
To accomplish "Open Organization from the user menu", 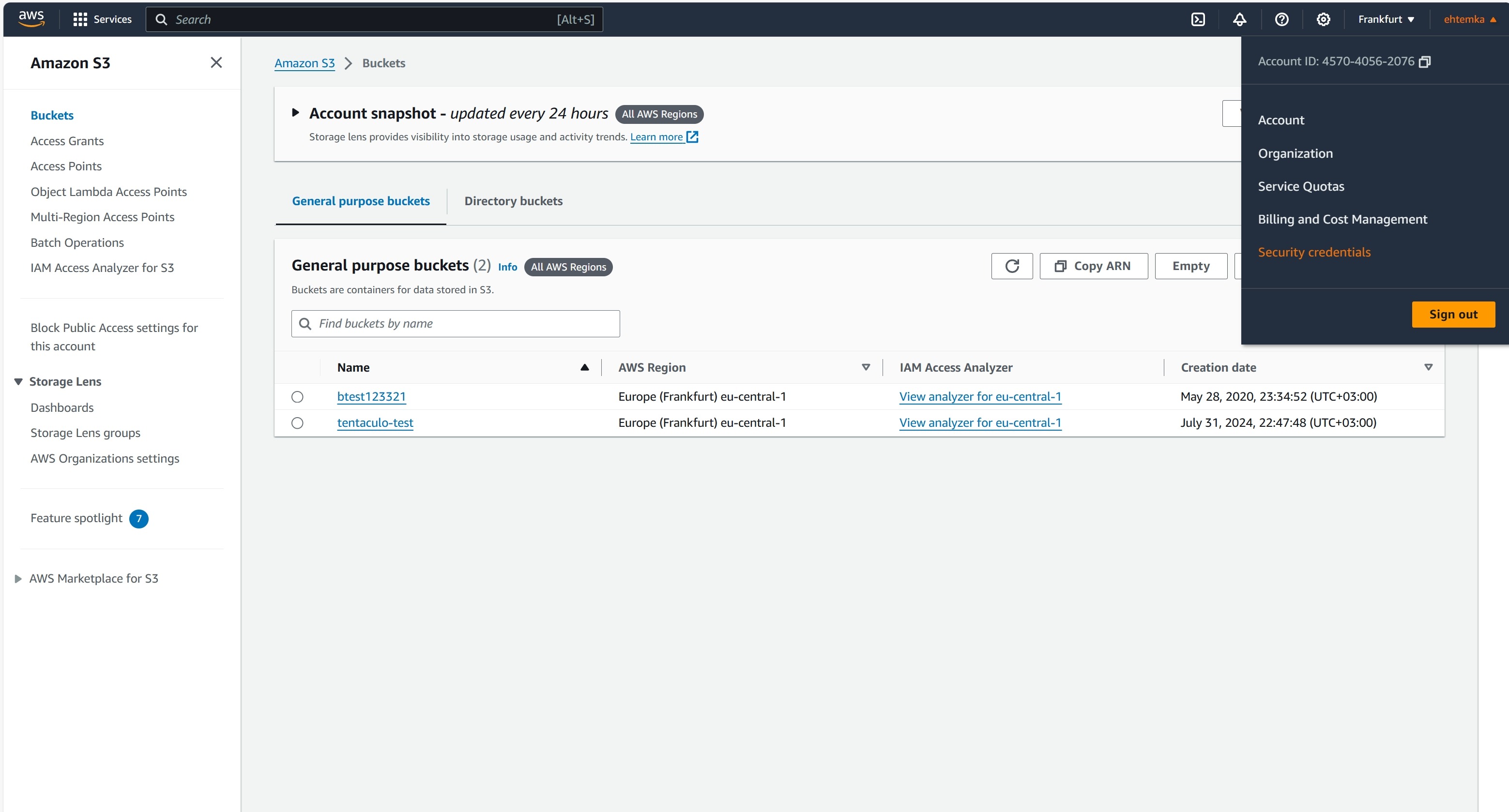I will 1295,153.
